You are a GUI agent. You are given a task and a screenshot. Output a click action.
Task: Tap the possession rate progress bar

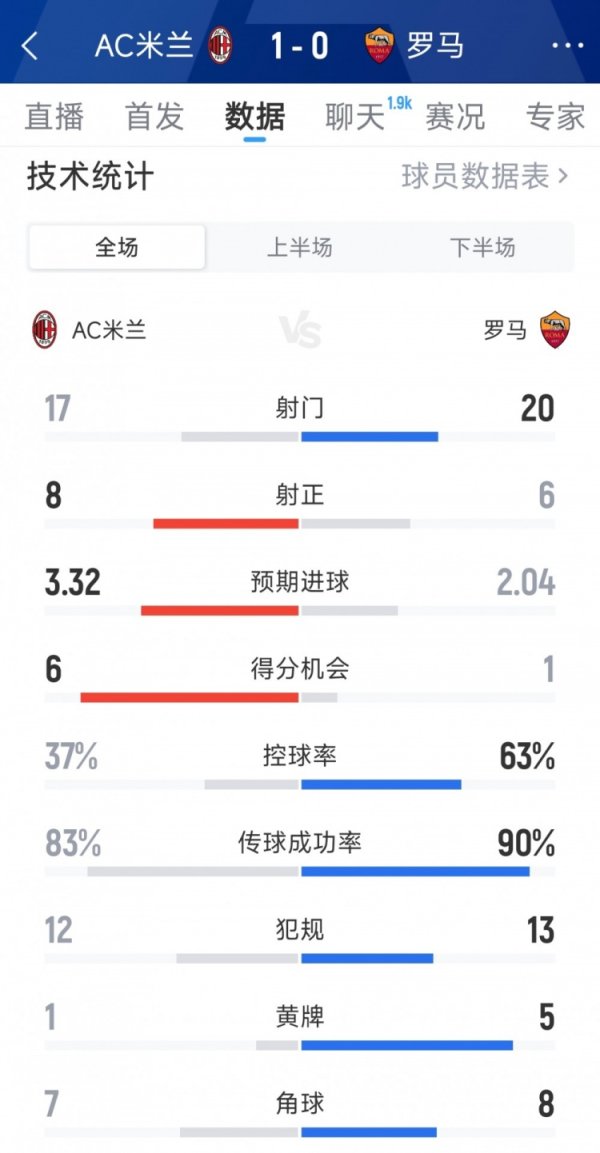300,784
